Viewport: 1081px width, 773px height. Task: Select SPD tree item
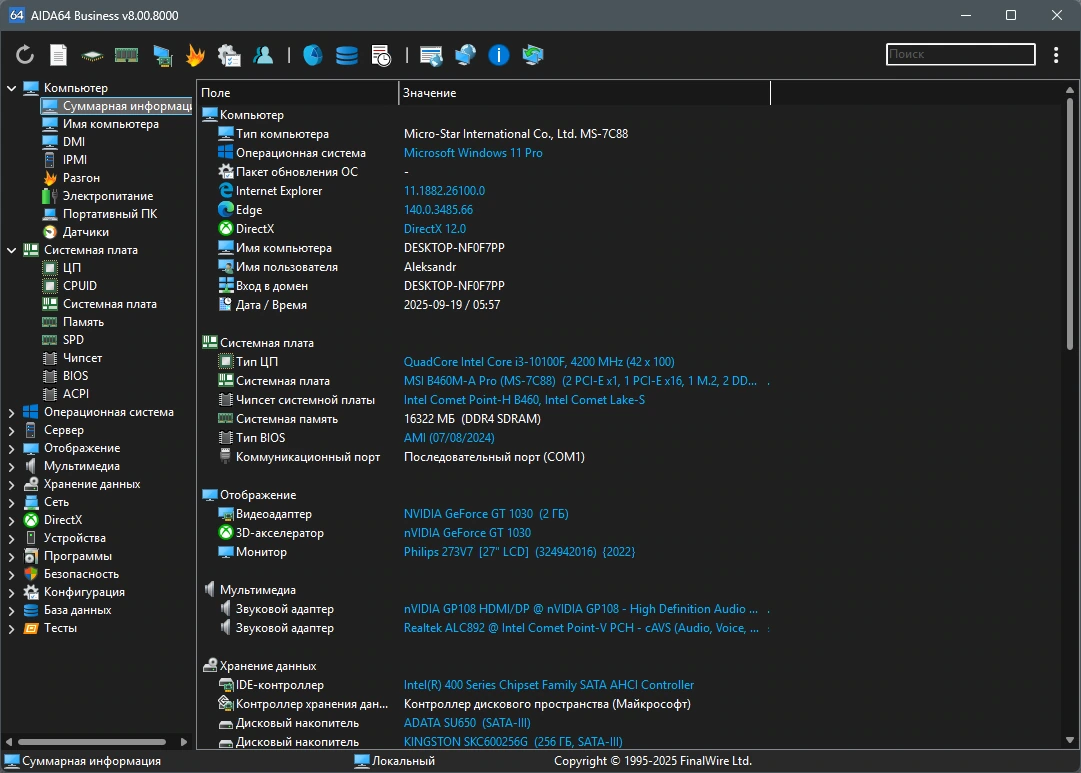[73, 339]
